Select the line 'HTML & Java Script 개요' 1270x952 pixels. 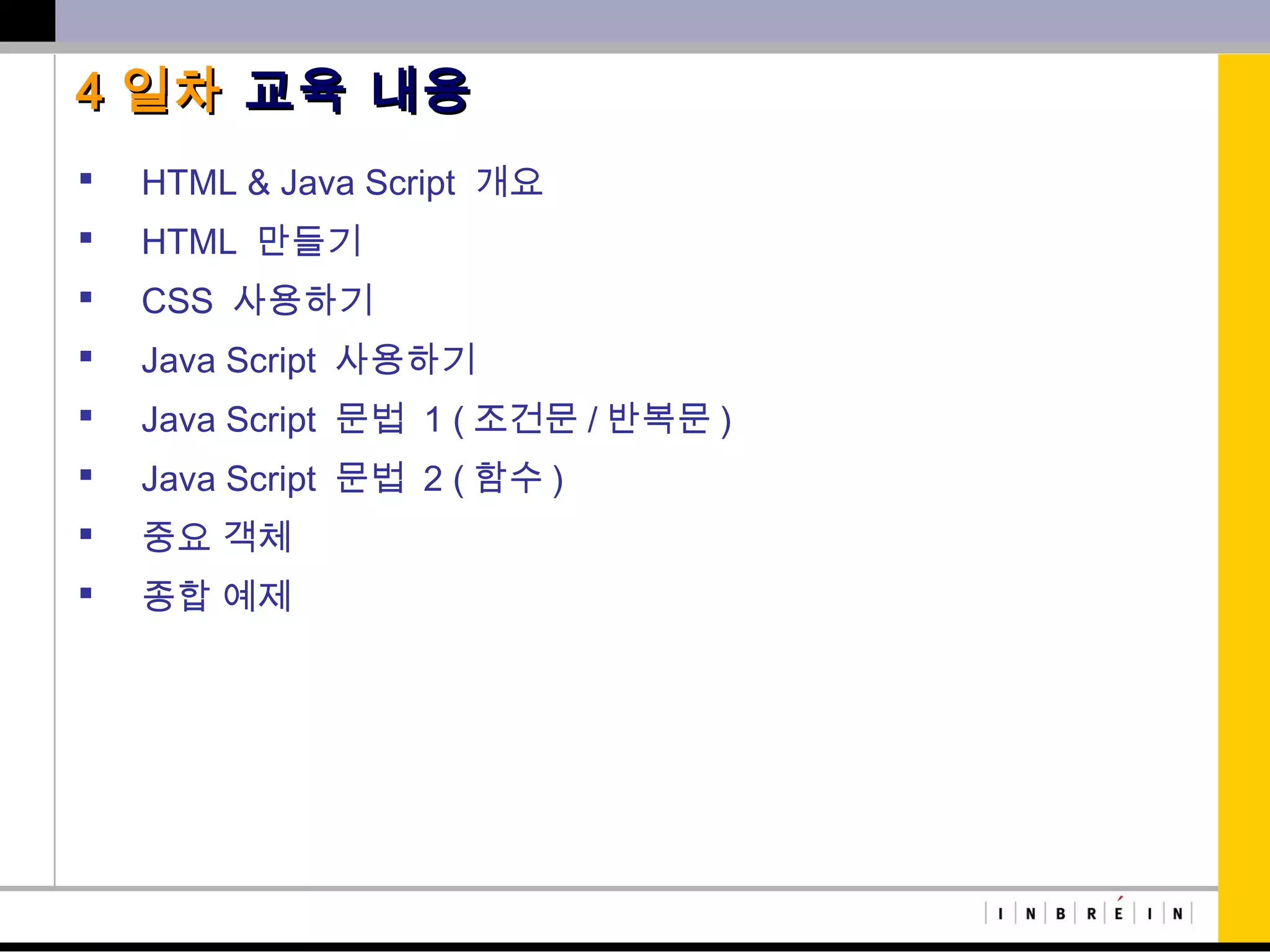tap(342, 182)
